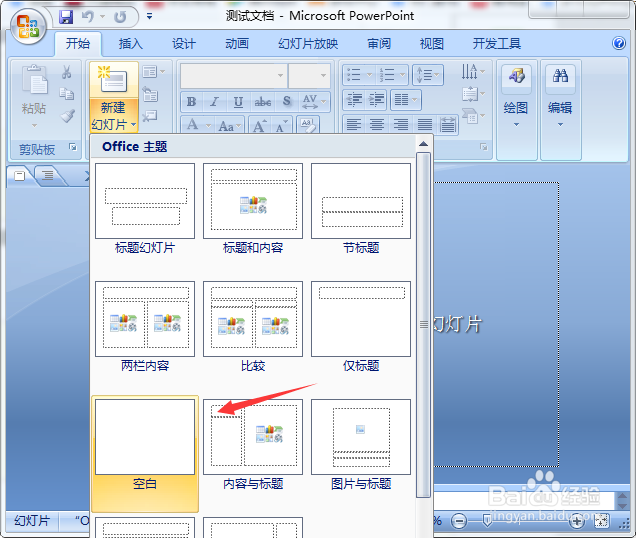The width and height of the screenshot is (636, 538).
Task: Save the document from quick access toolbar
Action: click(66, 17)
